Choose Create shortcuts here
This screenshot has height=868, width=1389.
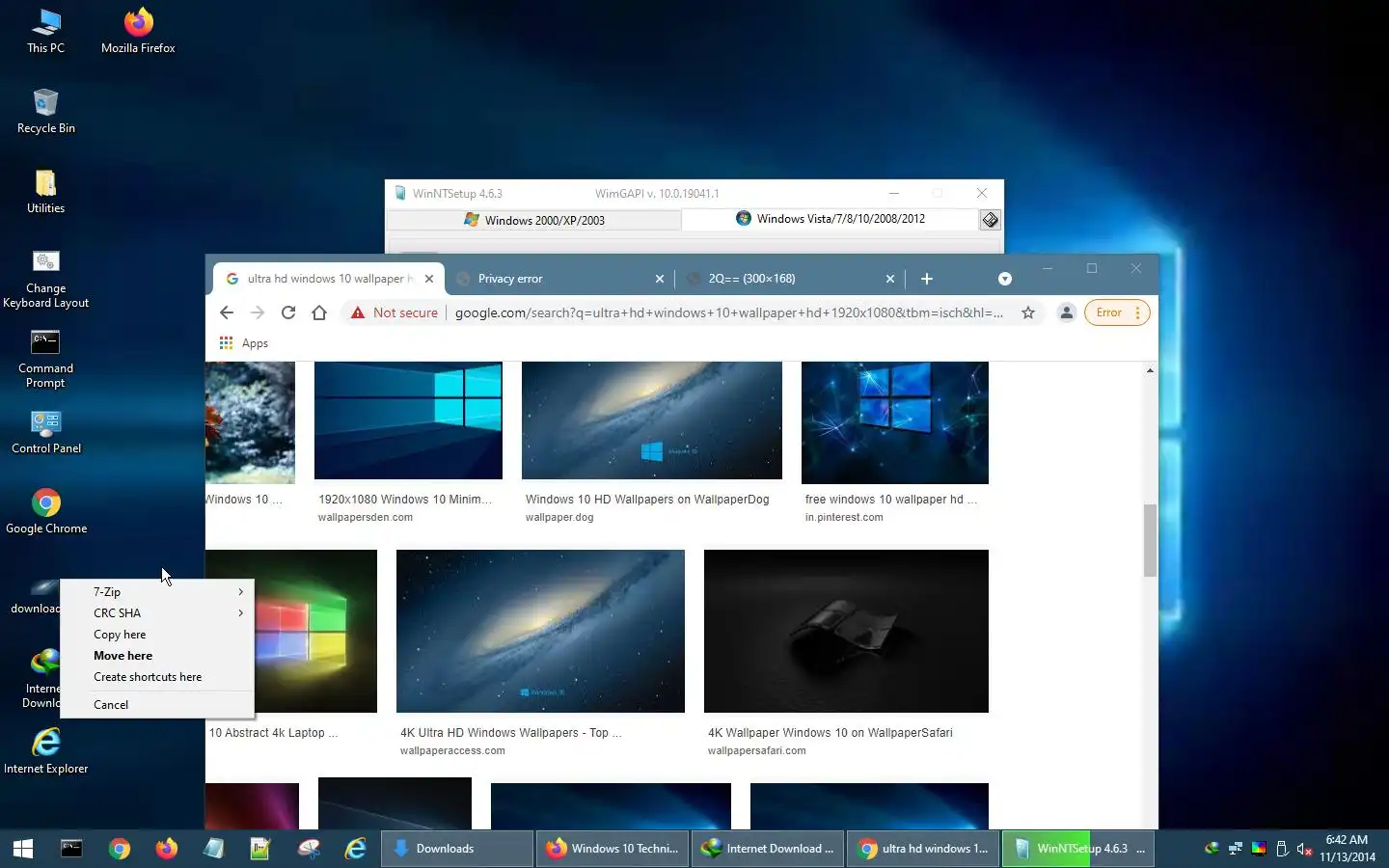click(157, 677)
